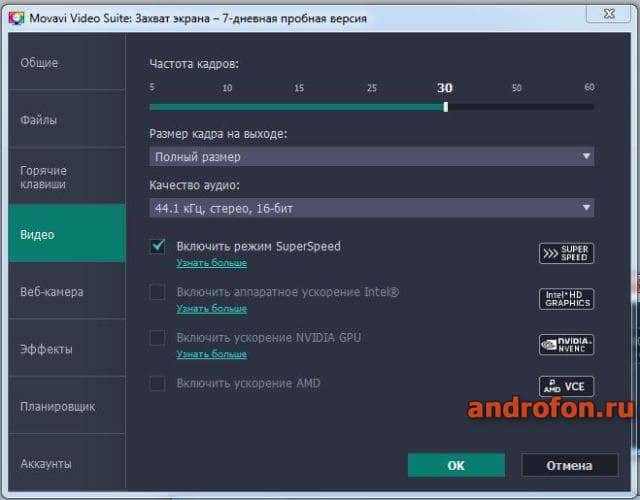This screenshot has height=500, width=640.
Task: Open SuperSpeed 'Узнать больше' link
Action: coord(211,263)
